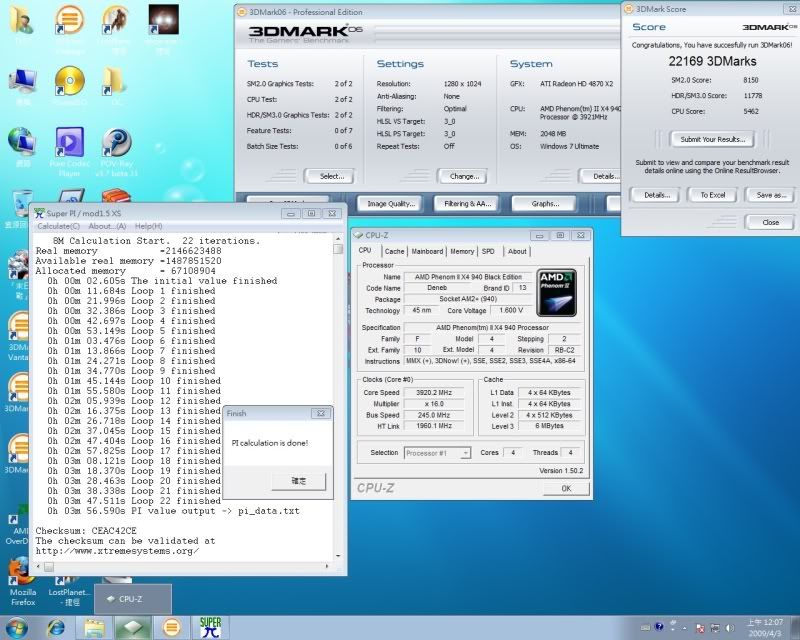800x640 pixels.
Task: Open Filtering & AA... in 3DMark06
Action: click(467, 204)
